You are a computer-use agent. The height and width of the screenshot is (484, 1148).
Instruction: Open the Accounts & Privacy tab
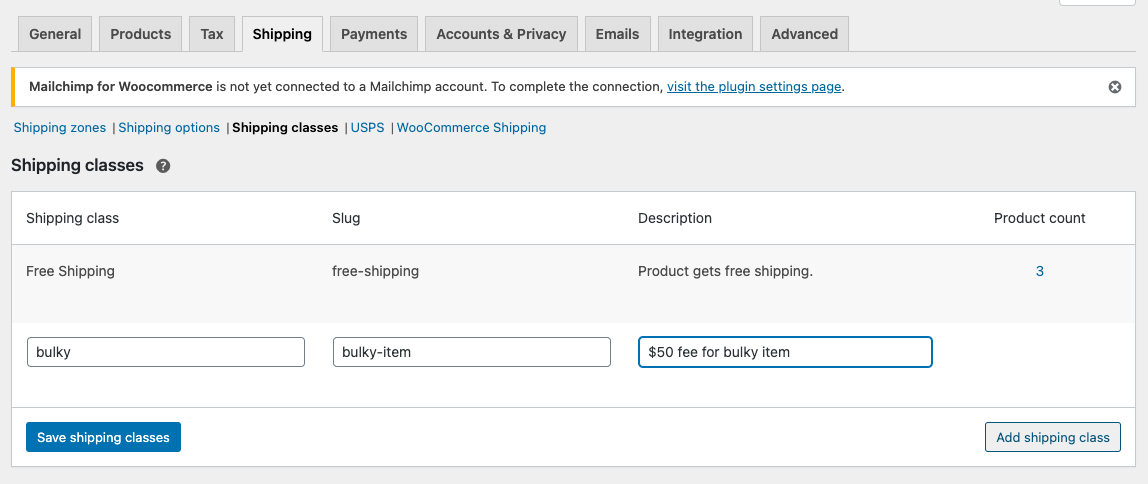tap(502, 34)
